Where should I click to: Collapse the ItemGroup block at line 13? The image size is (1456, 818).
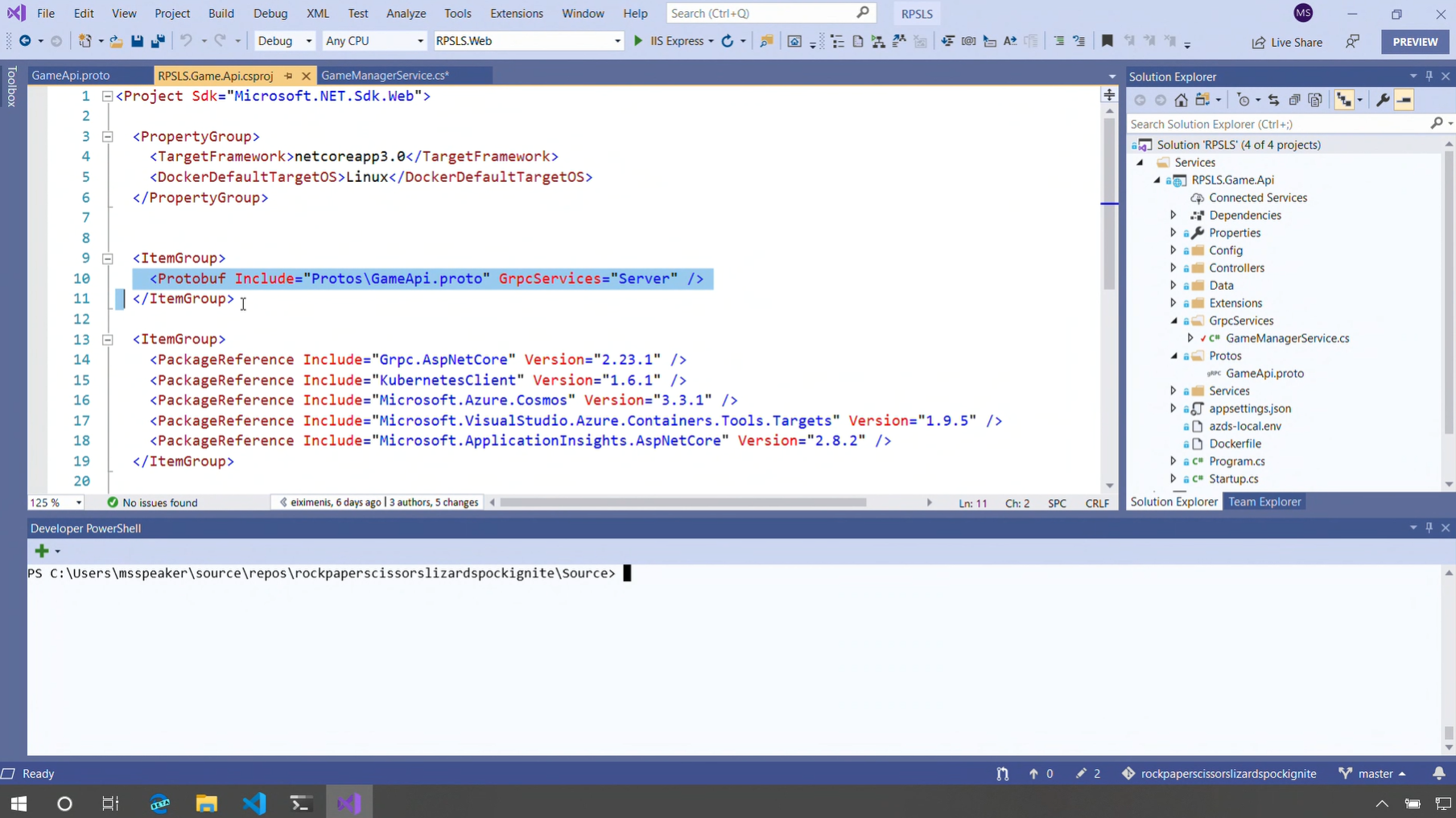tap(107, 340)
